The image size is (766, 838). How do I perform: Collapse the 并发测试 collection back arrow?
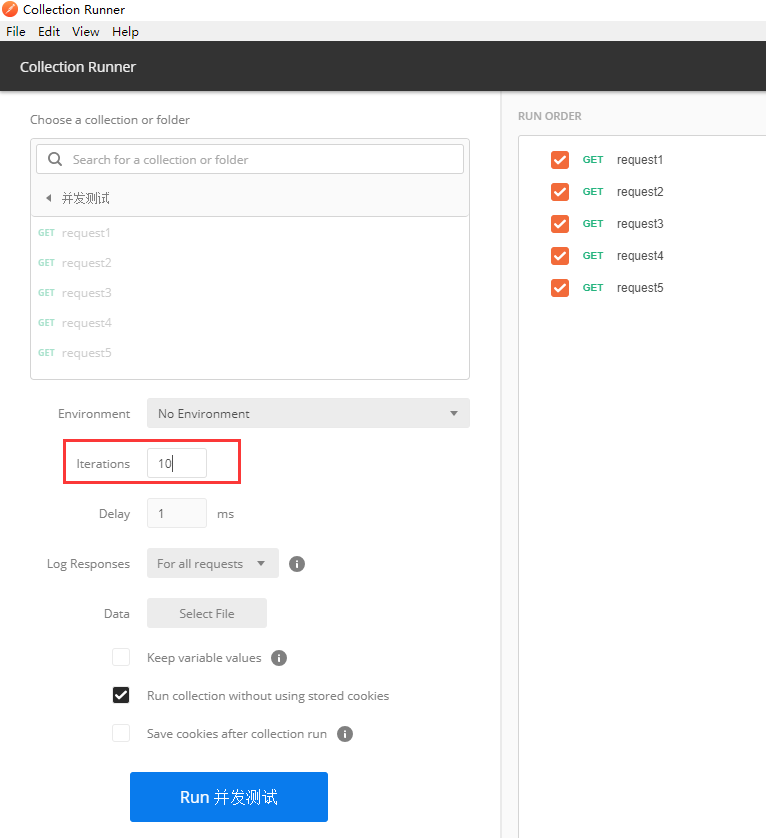point(48,198)
